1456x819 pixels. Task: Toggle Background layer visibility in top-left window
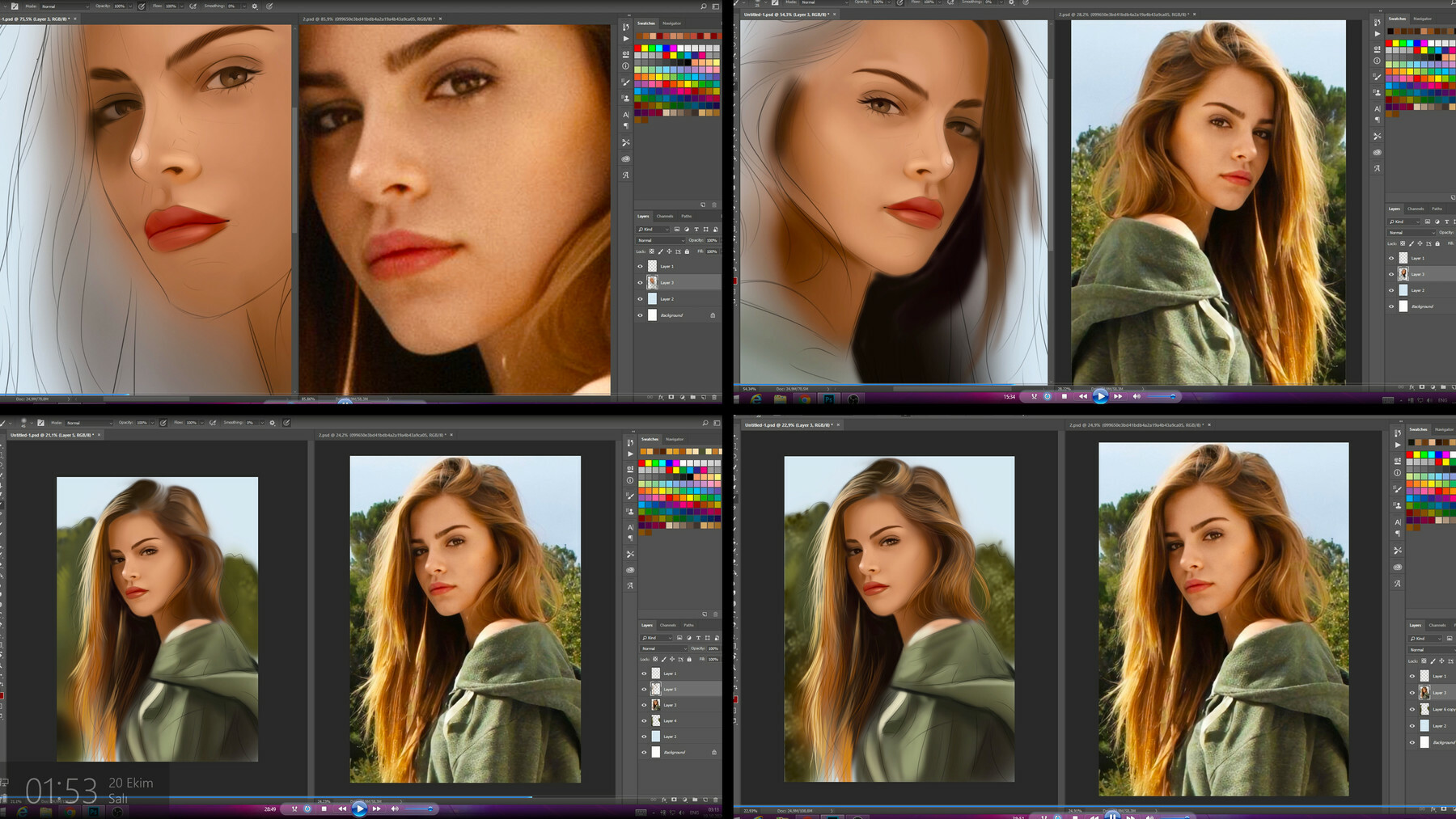tap(641, 315)
